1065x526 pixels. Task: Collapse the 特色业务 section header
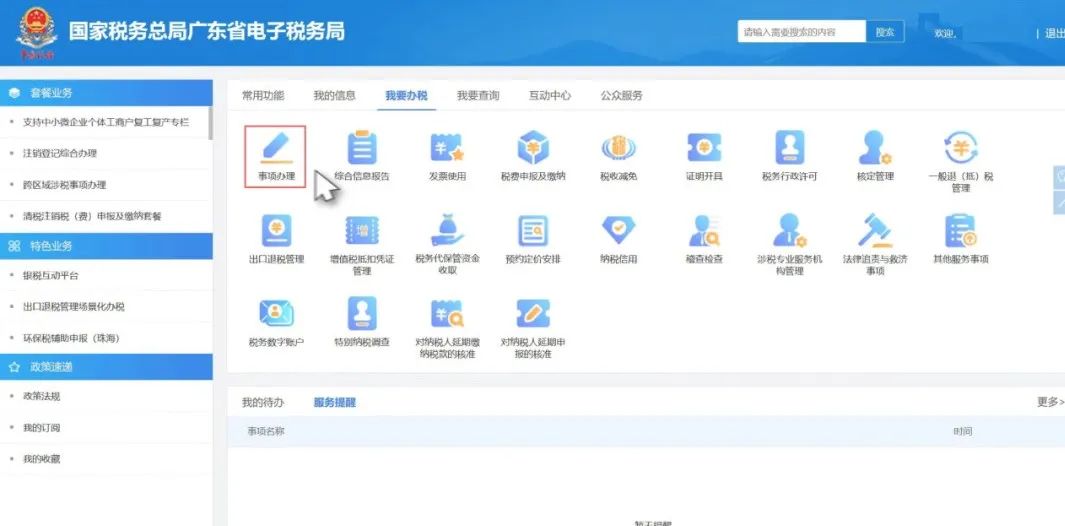[106, 246]
